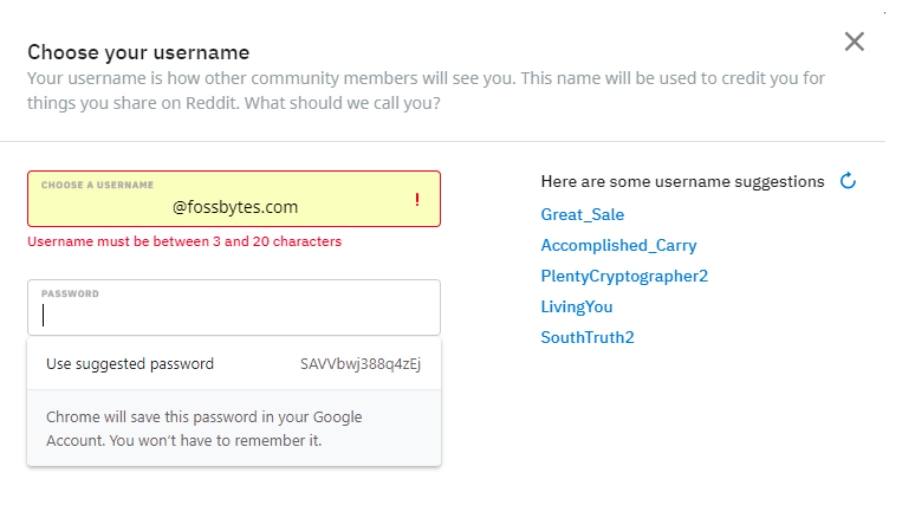This screenshot has height=506, width=900.
Task: Use the LivingYou username suggestion
Action: 576,307
